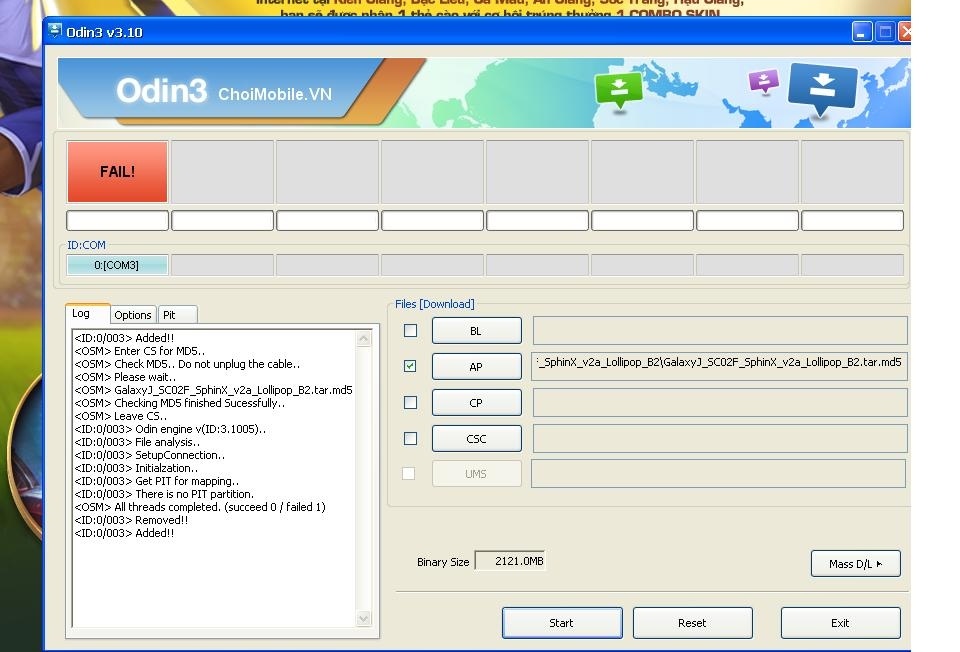Screen dimensions: 960x652
Task: Enable the CP file checkbox
Action: click(410, 402)
